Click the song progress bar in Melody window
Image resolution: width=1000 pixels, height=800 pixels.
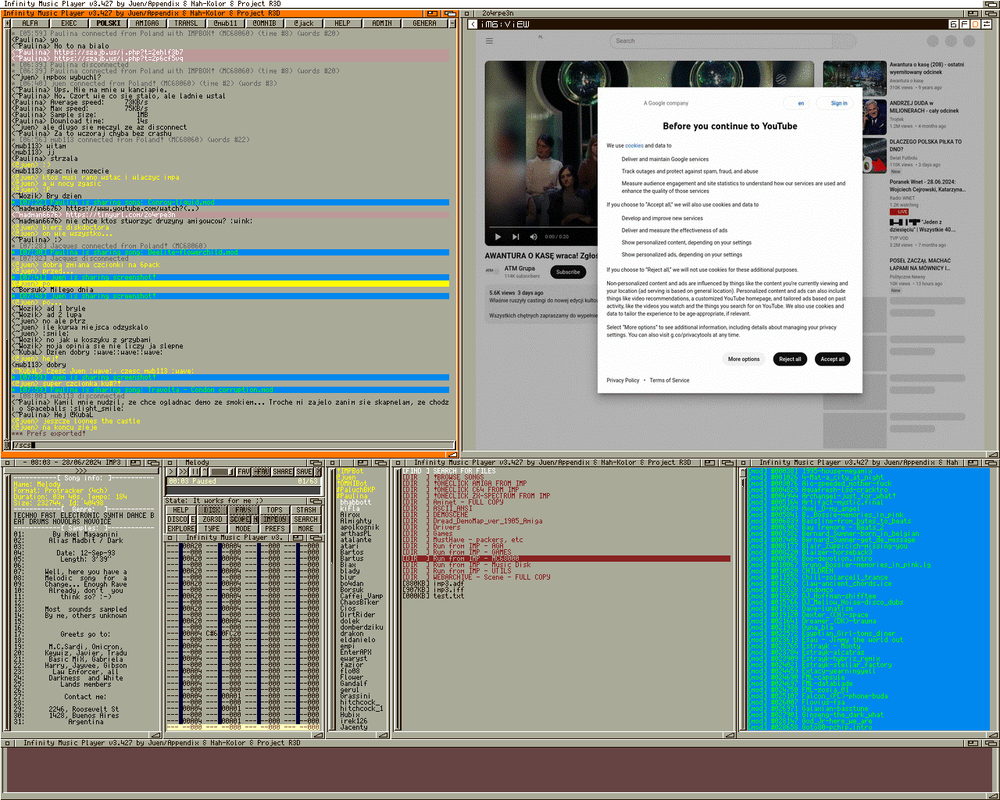coord(243,490)
